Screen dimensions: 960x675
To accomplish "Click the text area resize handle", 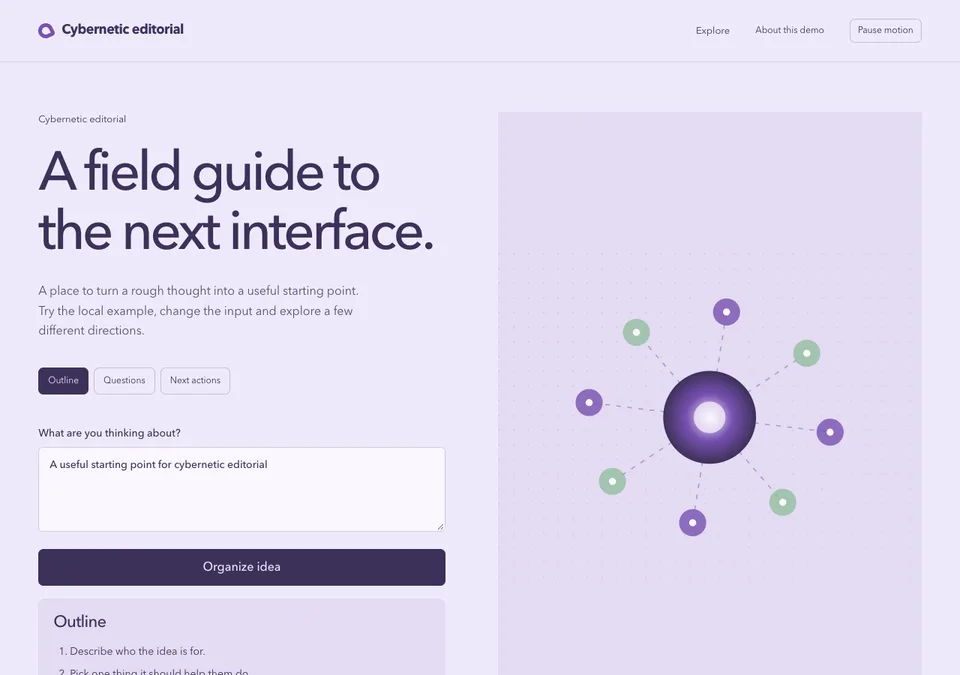I will [440, 526].
